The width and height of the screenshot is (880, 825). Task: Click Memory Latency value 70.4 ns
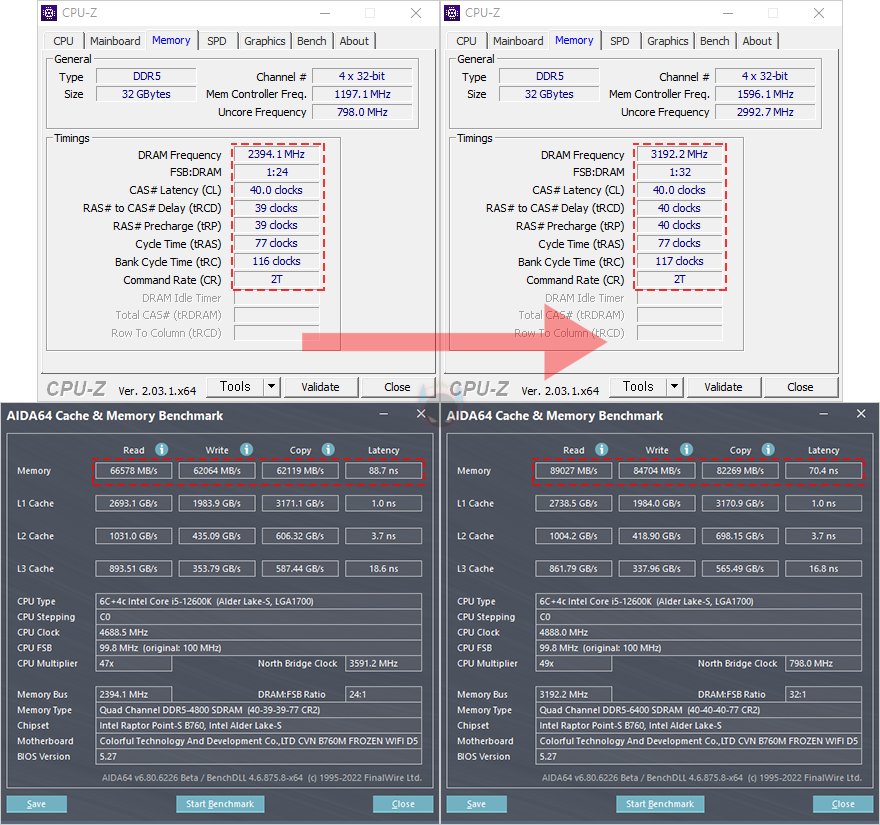823,470
